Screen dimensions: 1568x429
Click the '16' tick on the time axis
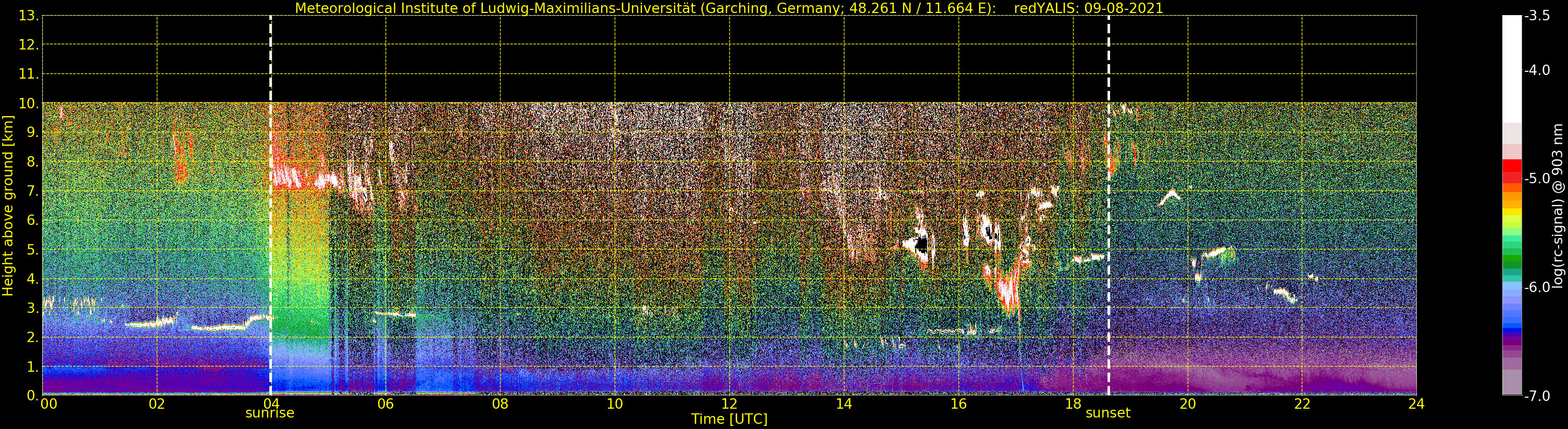pos(958,404)
